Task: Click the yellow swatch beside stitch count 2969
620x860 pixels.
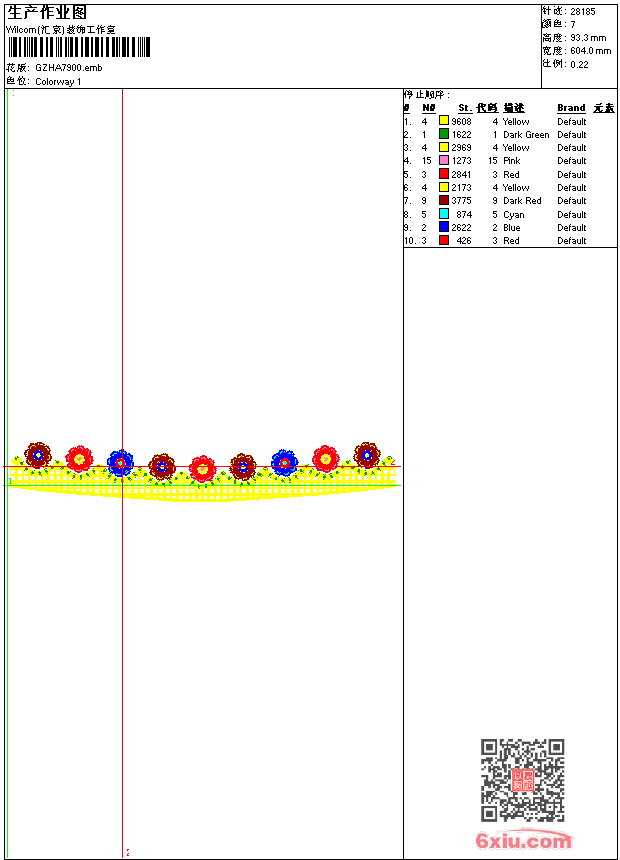Action: pos(444,147)
